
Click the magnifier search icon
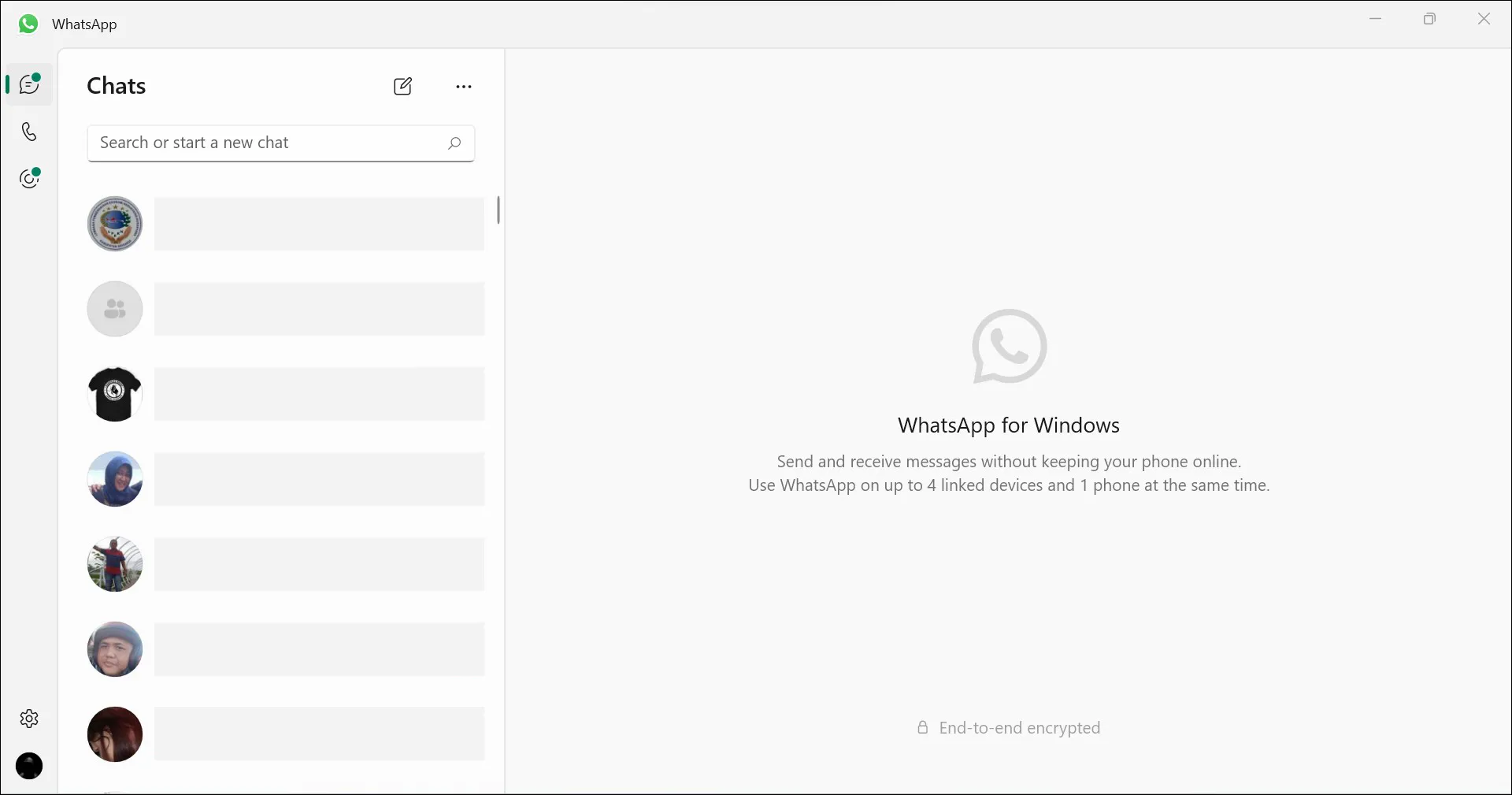pyautogui.click(x=454, y=143)
